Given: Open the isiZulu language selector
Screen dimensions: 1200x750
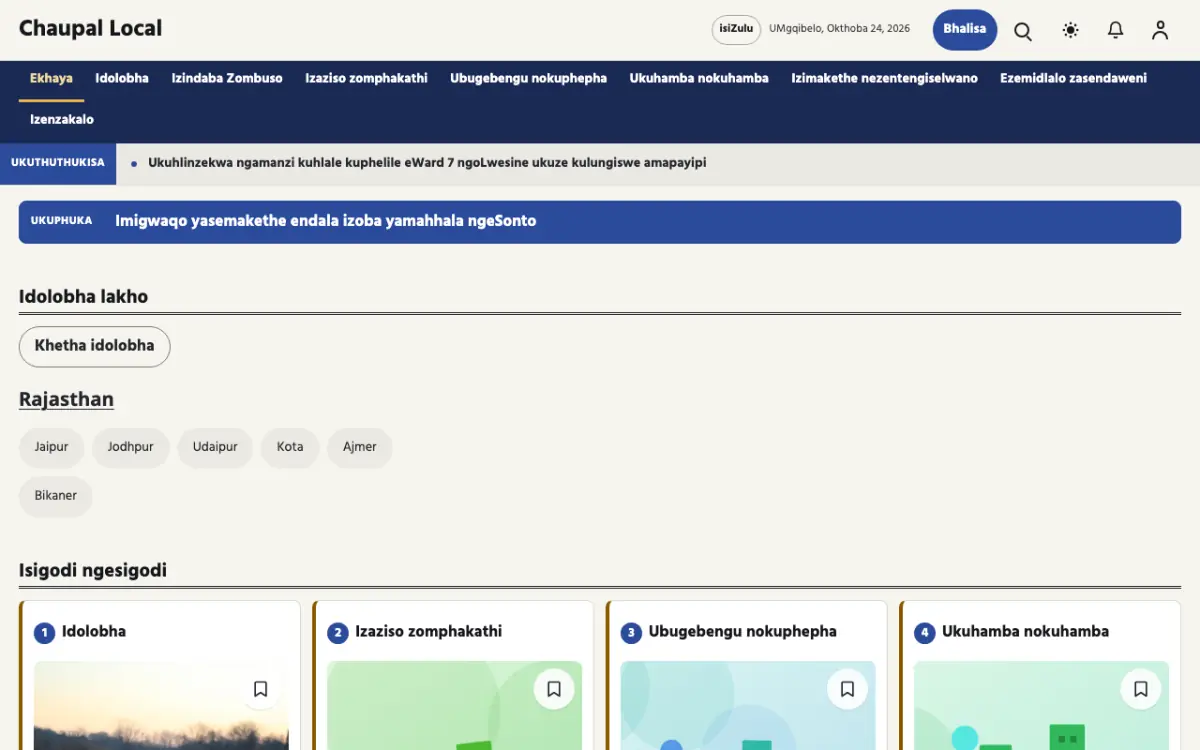Looking at the screenshot, I should (x=736, y=29).
